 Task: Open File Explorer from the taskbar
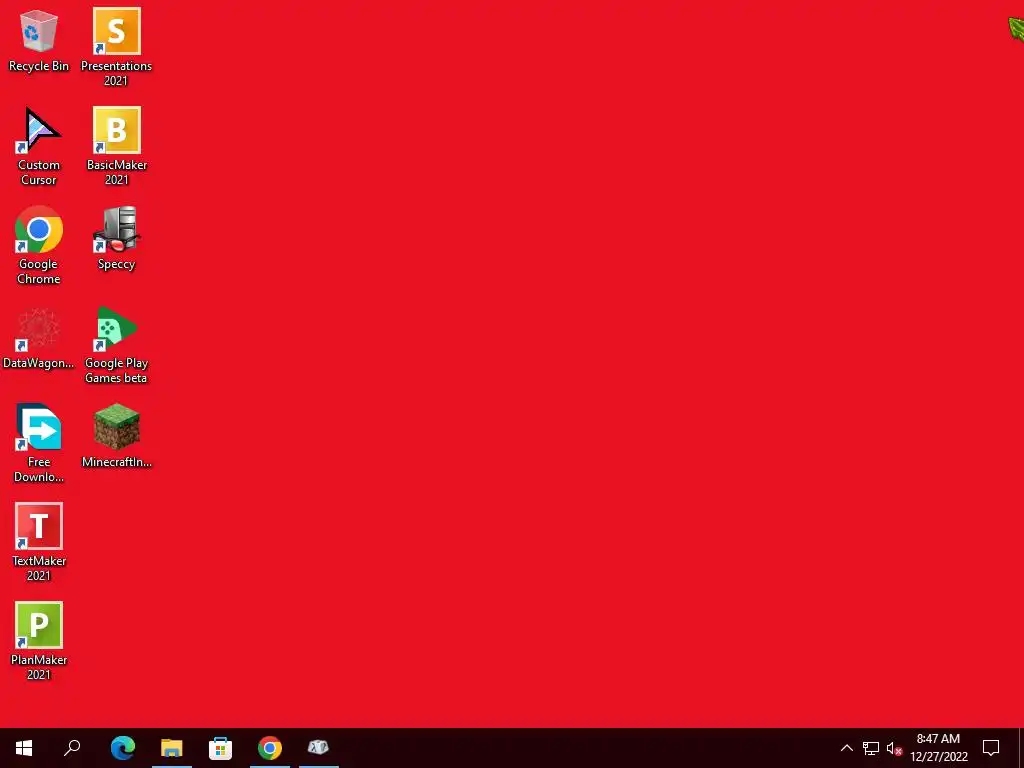pyautogui.click(x=172, y=748)
